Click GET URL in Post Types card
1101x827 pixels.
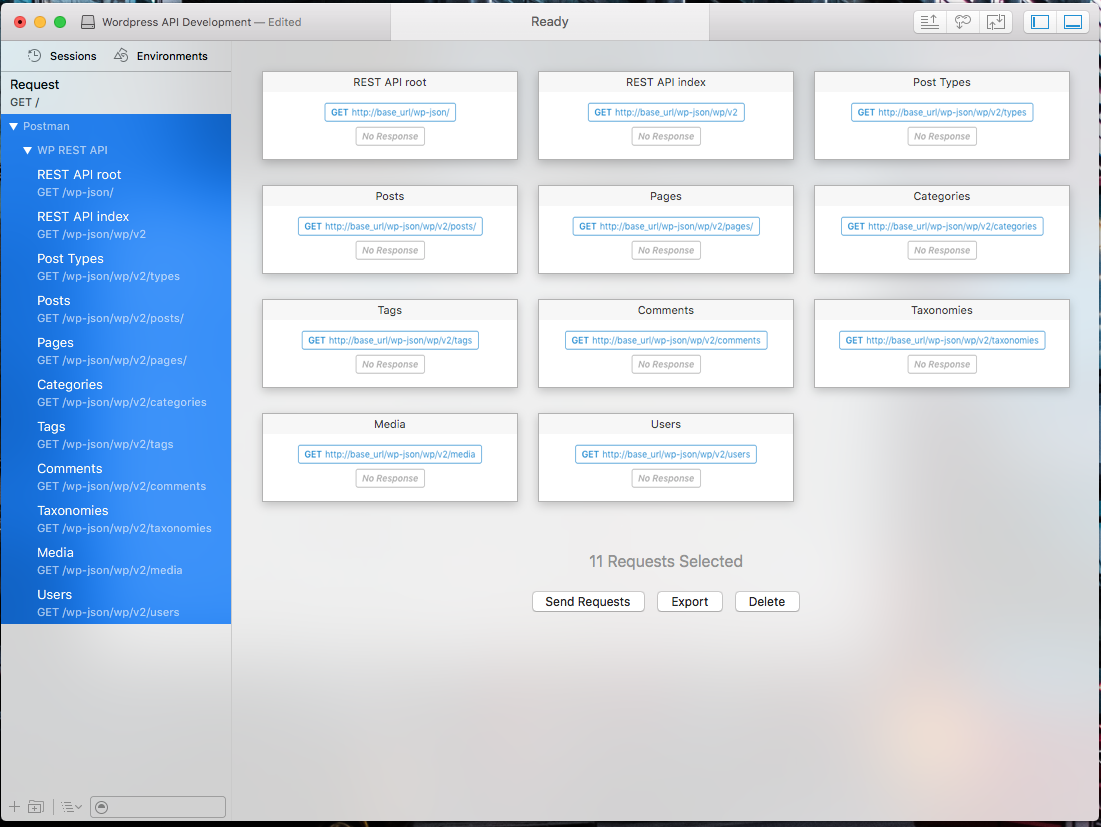pyautogui.click(x=942, y=112)
